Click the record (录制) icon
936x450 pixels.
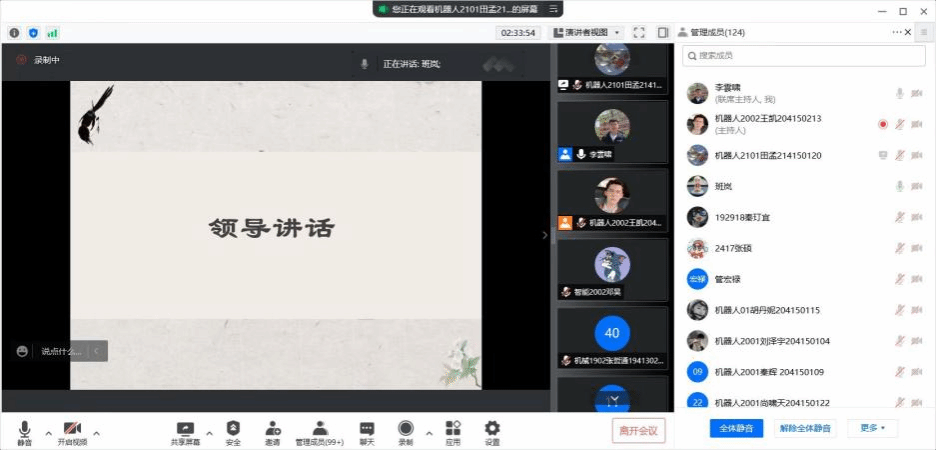pyautogui.click(x=406, y=428)
